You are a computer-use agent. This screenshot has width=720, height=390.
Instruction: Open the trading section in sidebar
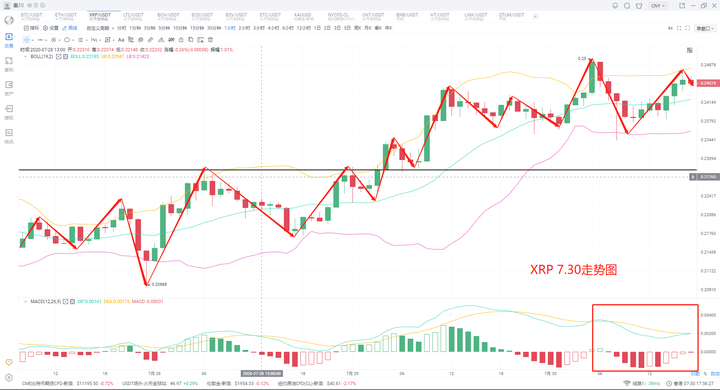(x=9, y=40)
